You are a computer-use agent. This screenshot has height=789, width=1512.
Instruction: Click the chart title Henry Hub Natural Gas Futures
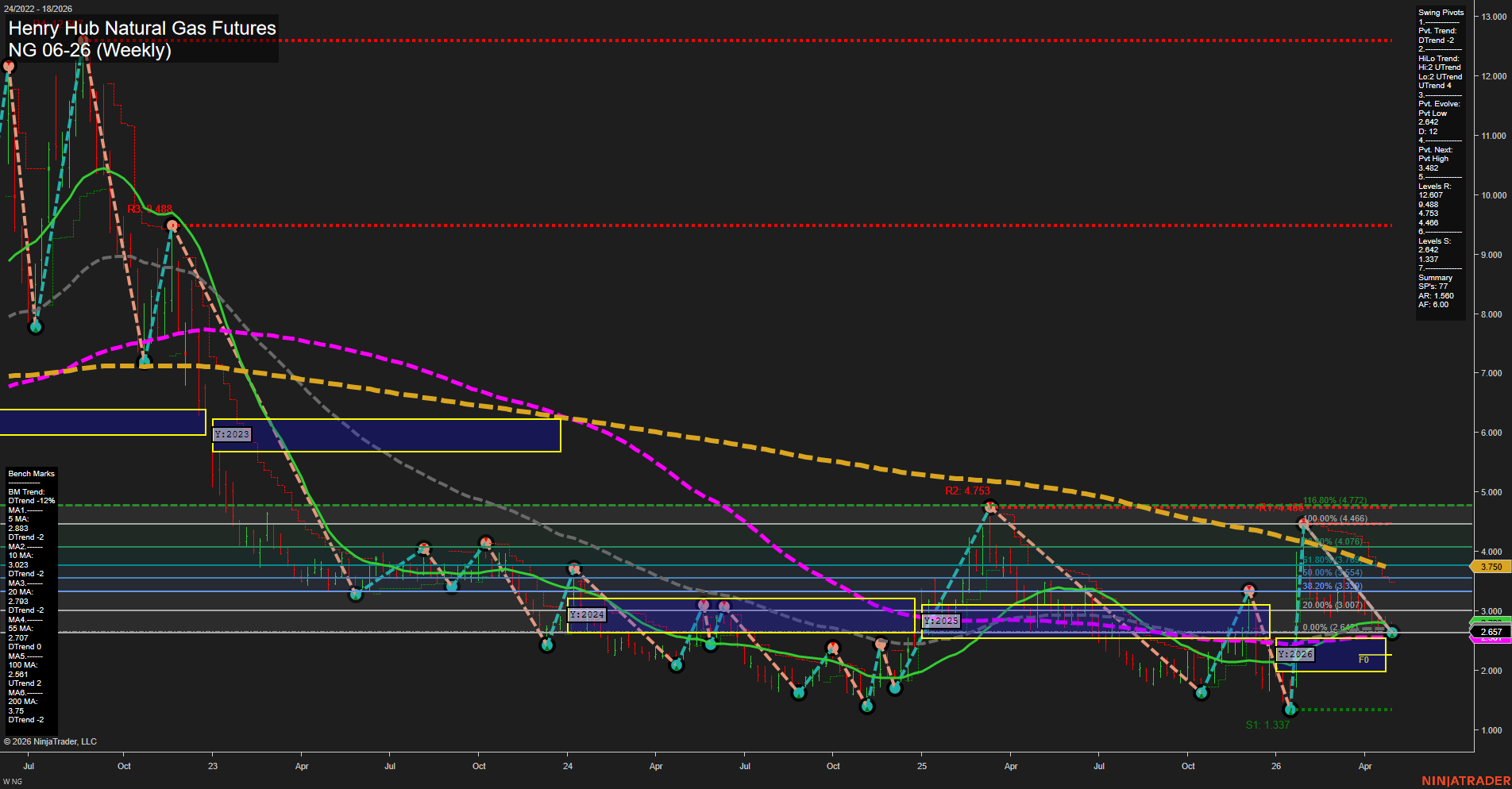click(140, 29)
